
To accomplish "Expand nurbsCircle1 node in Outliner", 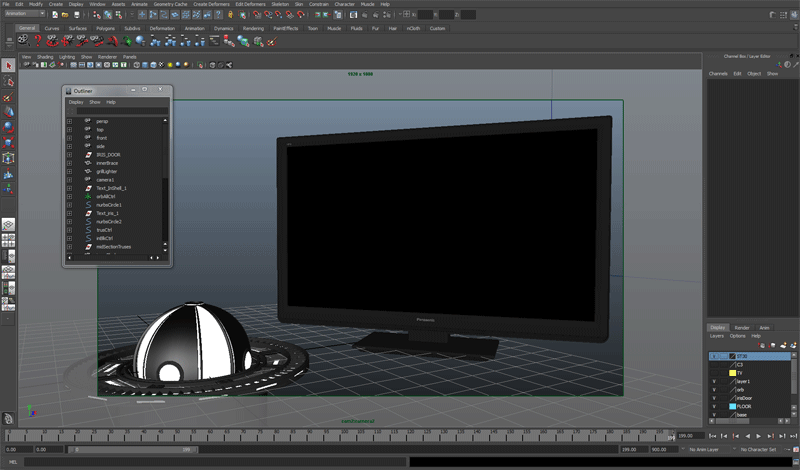I will (x=69, y=205).
